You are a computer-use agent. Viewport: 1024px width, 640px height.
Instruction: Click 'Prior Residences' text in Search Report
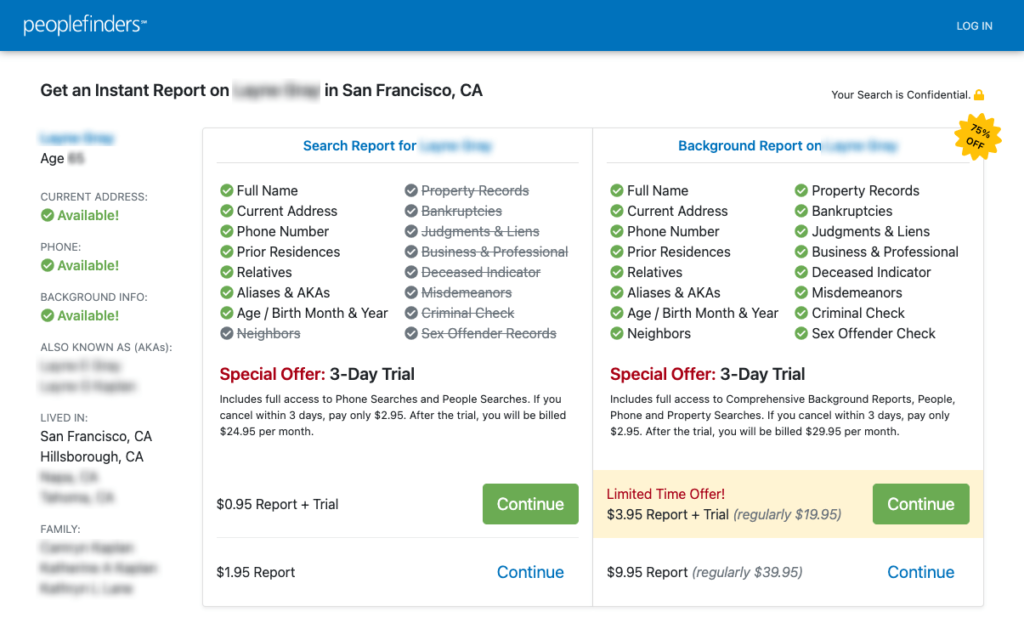pos(288,252)
